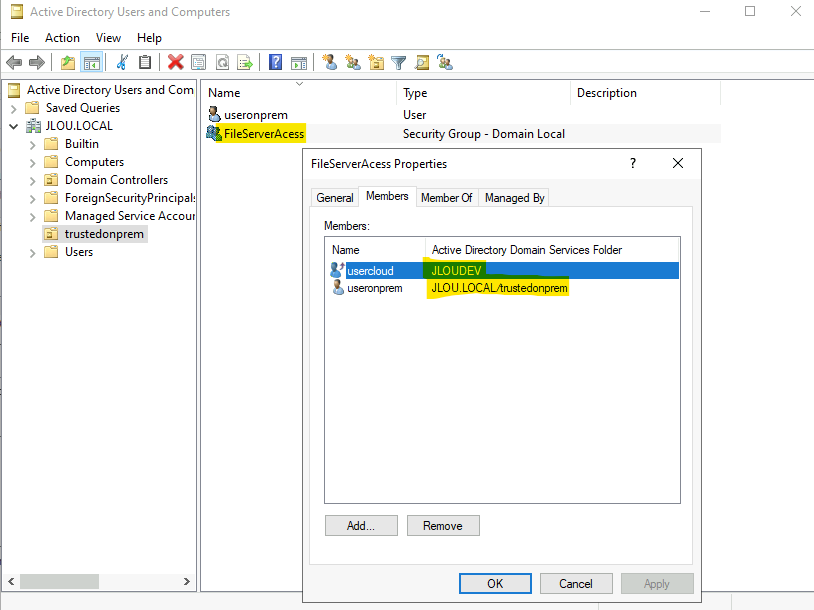Confirm the dialog with OK
This screenshot has width=814, height=610.
(495, 584)
